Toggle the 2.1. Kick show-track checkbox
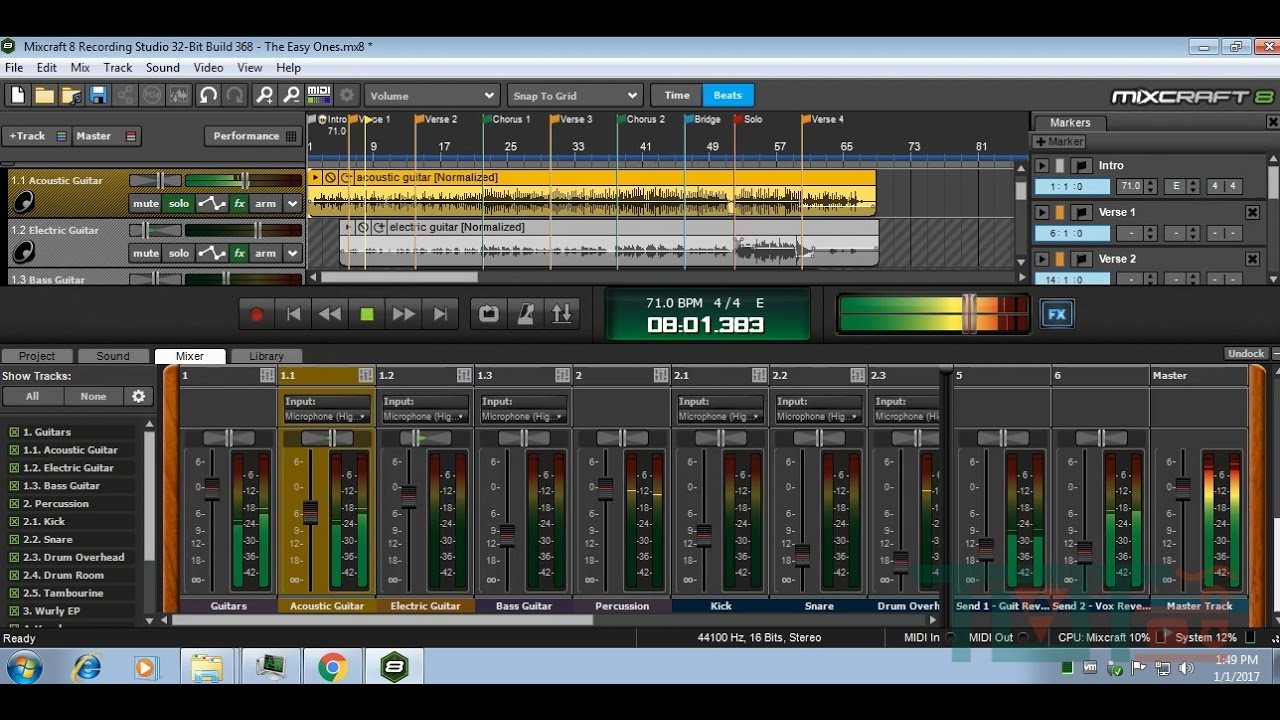This screenshot has width=1280, height=720. pos(14,522)
